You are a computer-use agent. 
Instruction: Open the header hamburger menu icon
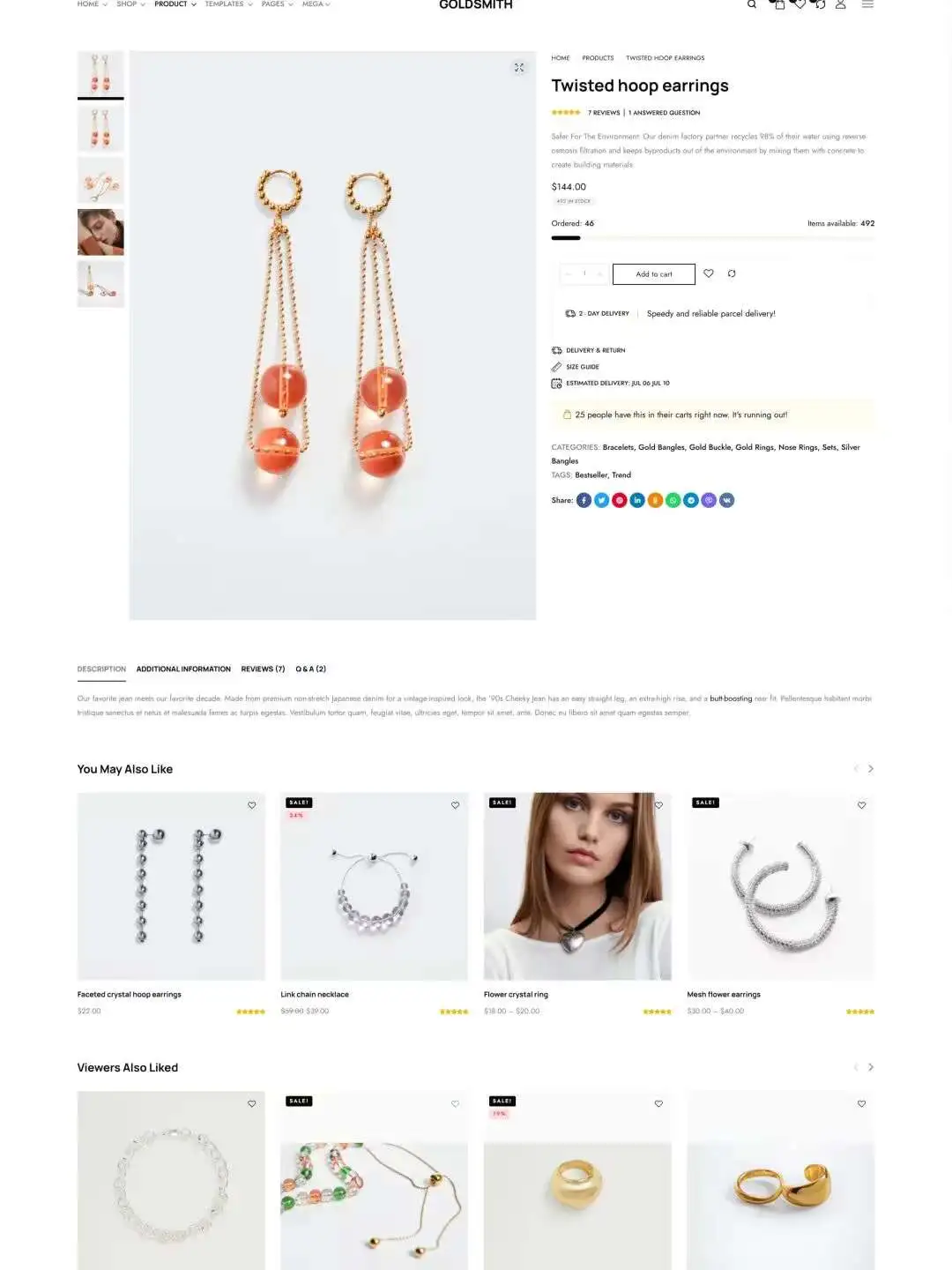[x=867, y=4]
